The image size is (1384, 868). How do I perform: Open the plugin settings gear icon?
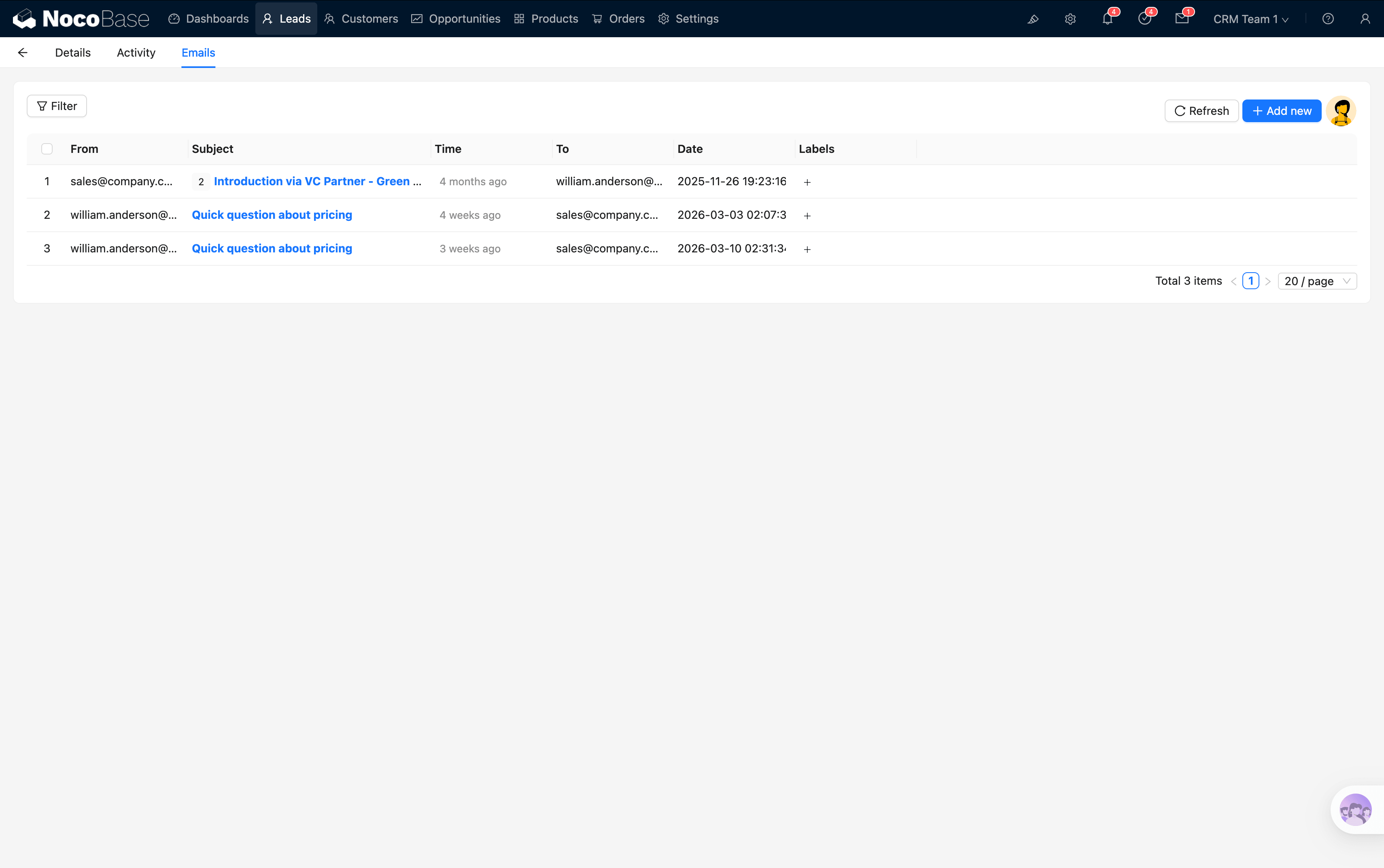1070,19
